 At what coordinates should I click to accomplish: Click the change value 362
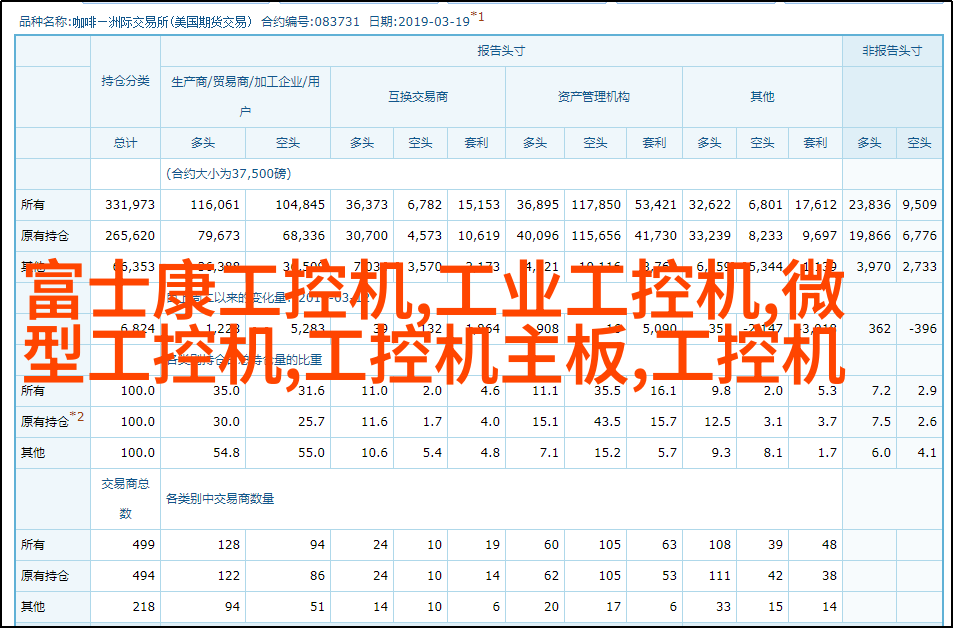click(x=879, y=328)
